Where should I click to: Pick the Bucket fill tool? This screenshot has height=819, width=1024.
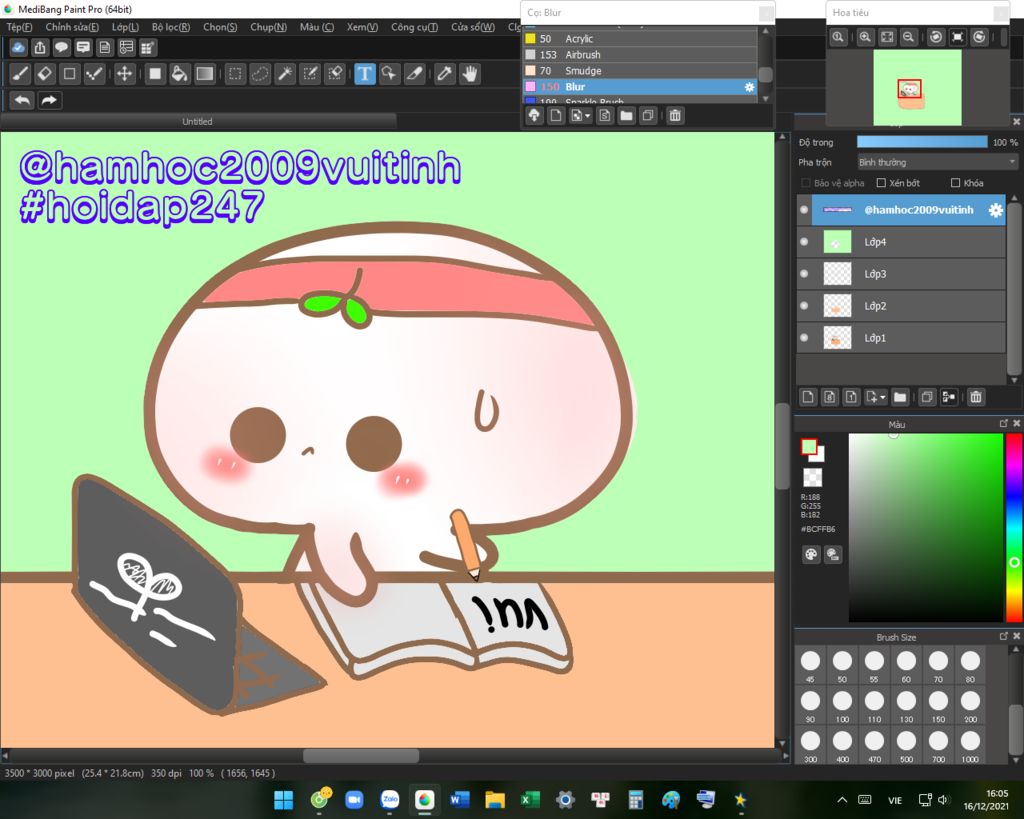(x=180, y=74)
